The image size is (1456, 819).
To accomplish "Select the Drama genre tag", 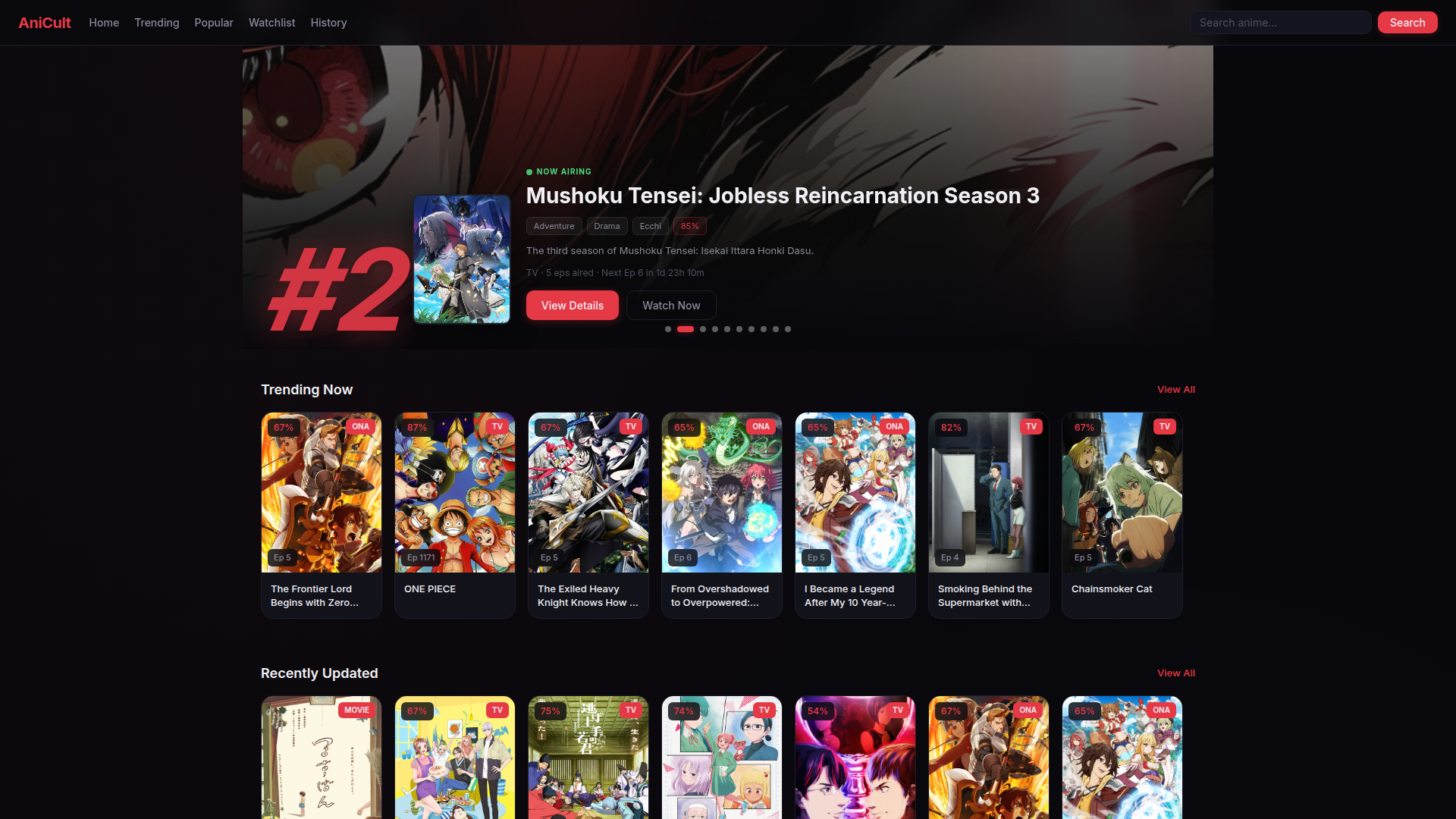I will click(x=607, y=226).
